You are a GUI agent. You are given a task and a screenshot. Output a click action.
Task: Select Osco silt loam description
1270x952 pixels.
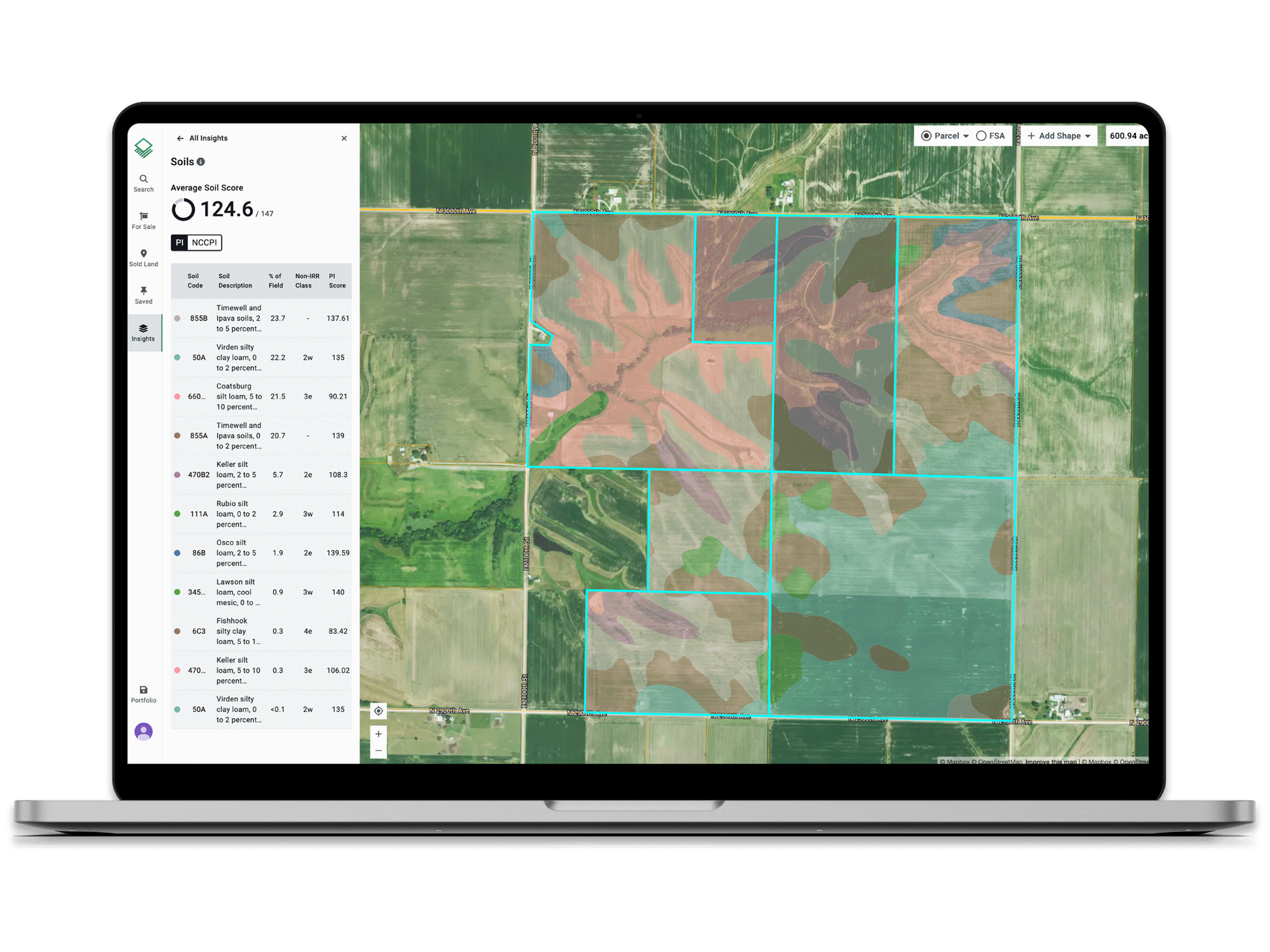(236, 553)
